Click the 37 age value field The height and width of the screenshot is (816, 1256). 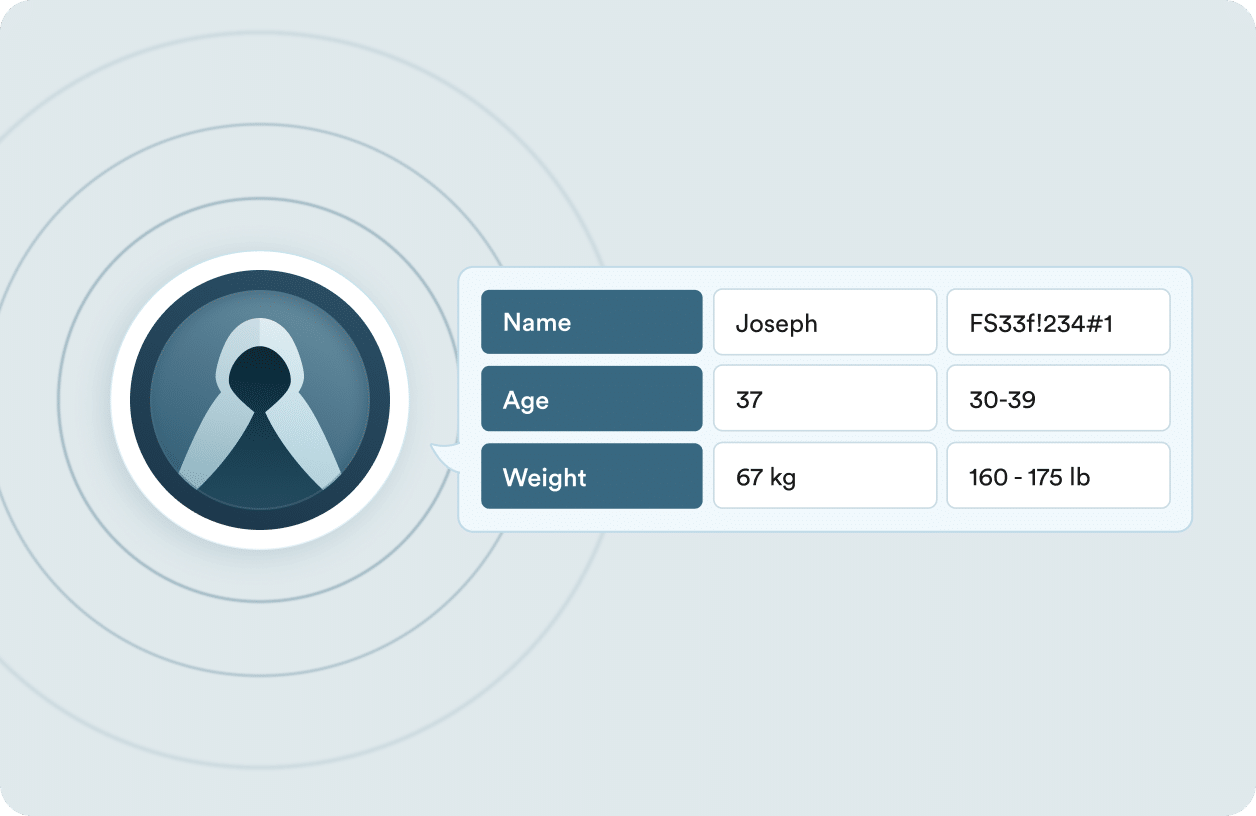(x=825, y=399)
